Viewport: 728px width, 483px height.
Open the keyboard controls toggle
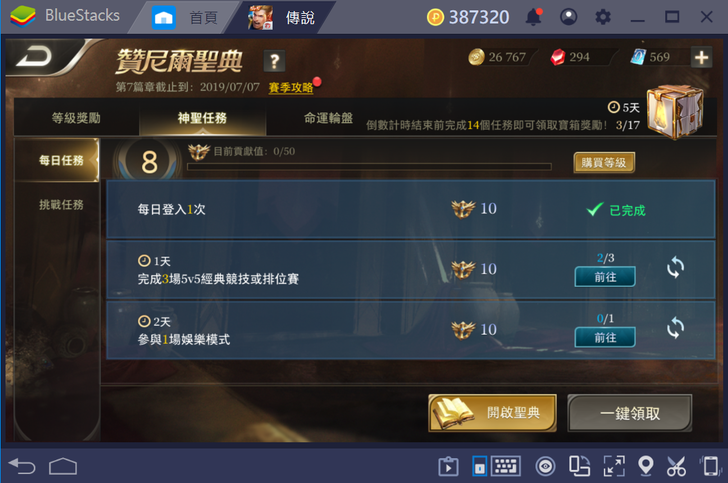506,466
